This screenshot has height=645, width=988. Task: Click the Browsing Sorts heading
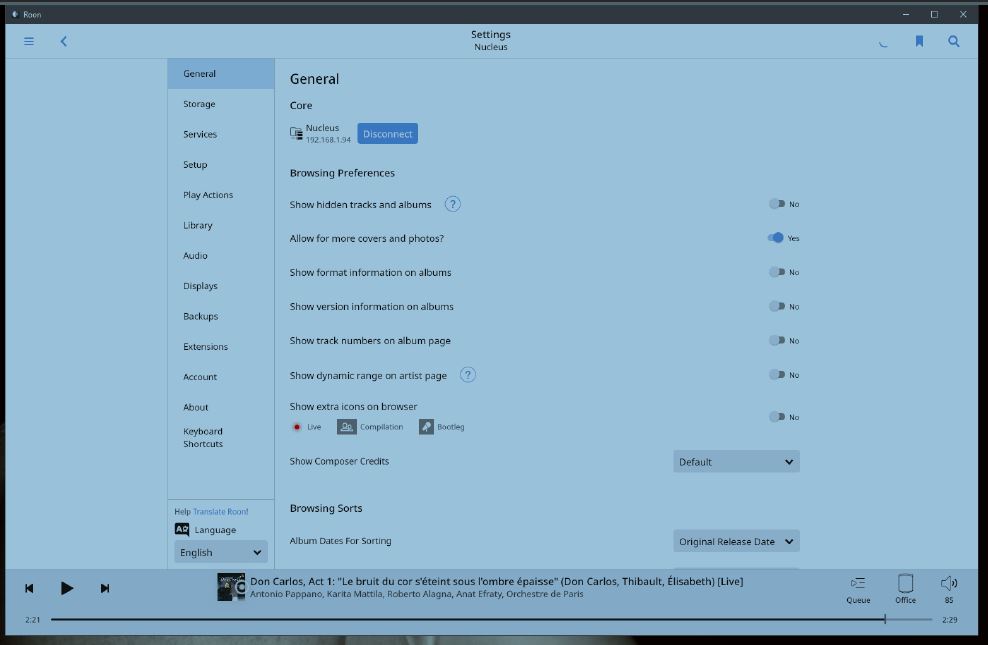pyautogui.click(x=326, y=508)
